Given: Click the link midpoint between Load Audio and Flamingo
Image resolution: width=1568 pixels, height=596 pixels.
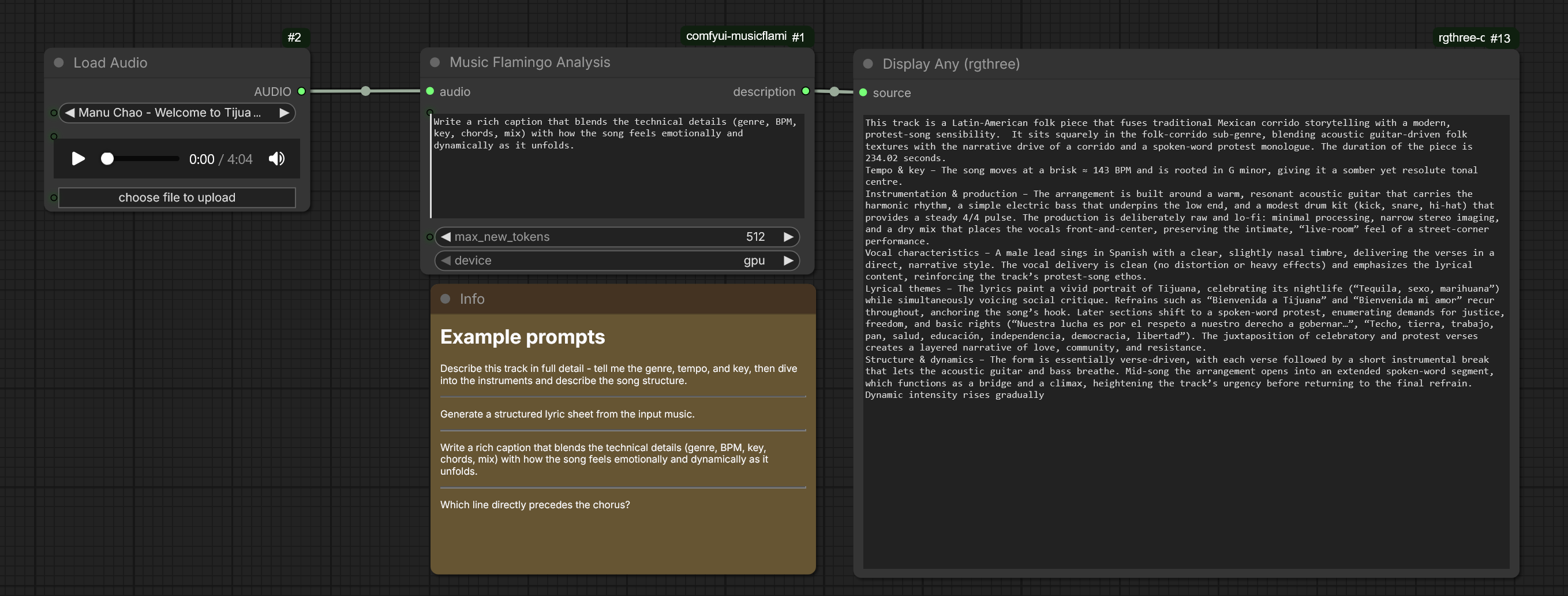Looking at the screenshot, I should click(365, 91).
